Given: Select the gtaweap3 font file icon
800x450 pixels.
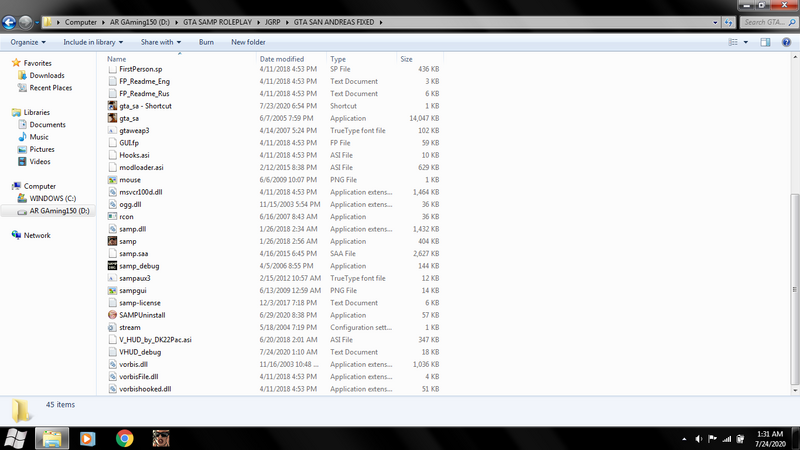Looking at the screenshot, I should click(x=112, y=131).
